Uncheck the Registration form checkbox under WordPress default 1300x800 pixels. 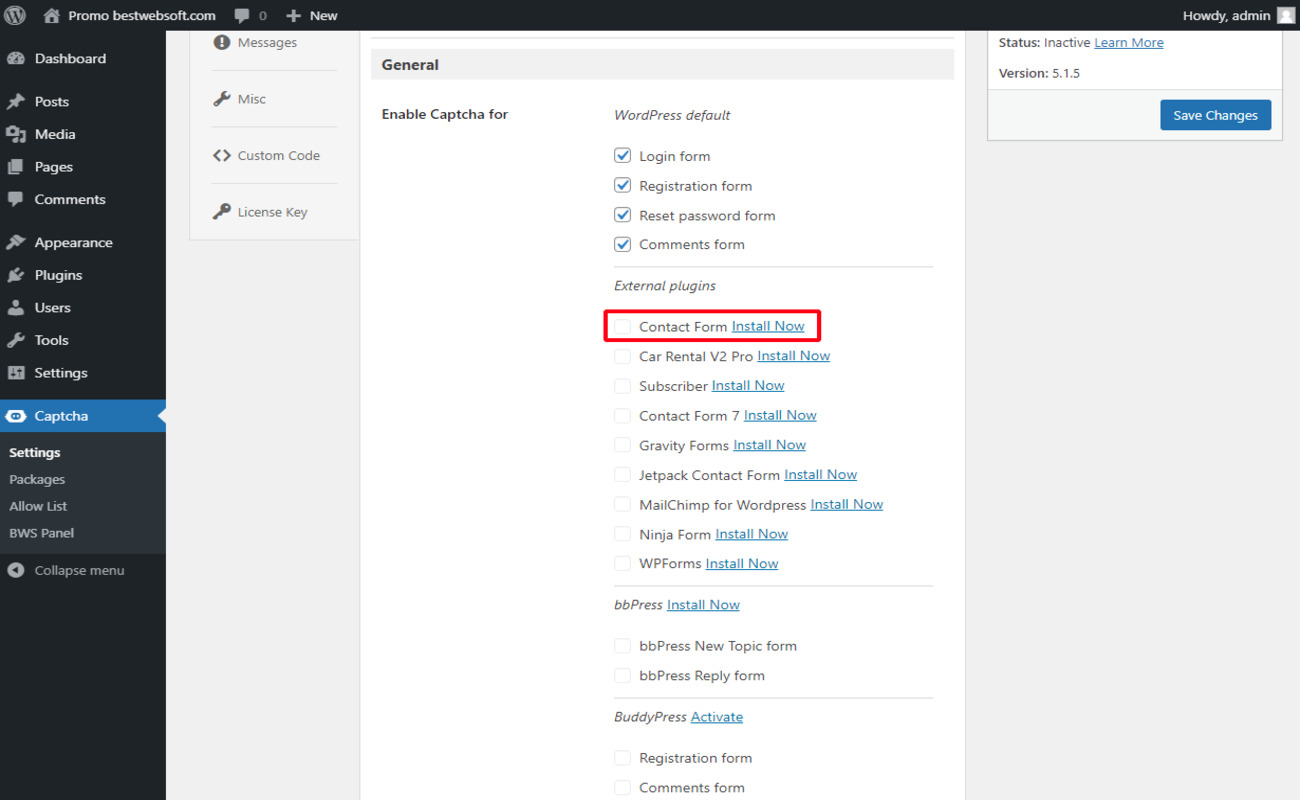coord(623,186)
